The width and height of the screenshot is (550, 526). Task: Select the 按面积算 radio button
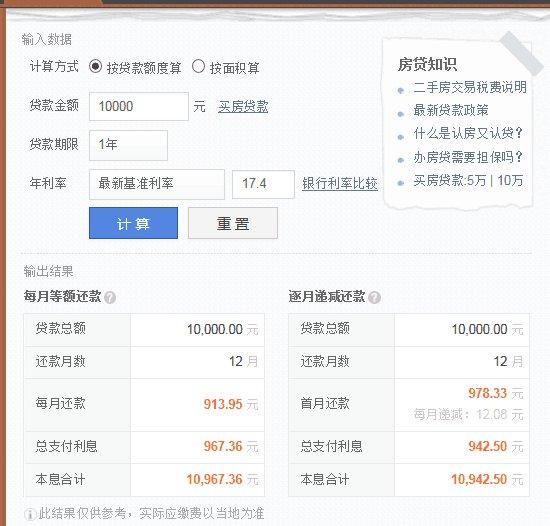point(198,66)
